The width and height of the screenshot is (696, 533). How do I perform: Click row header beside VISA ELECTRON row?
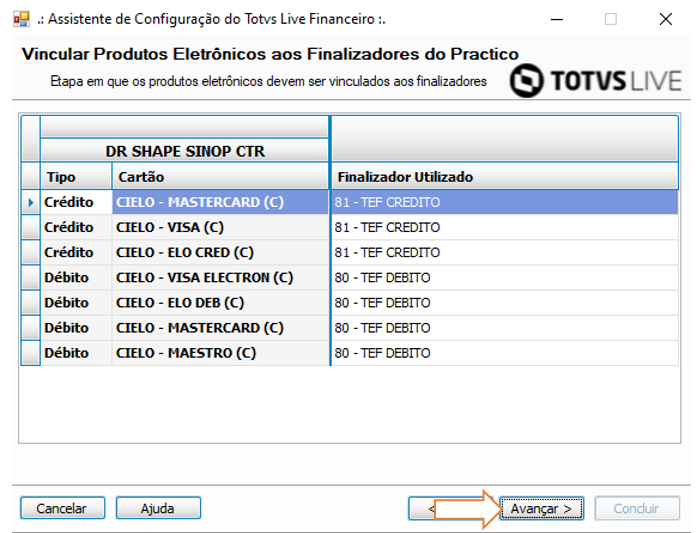pyautogui.click(x=31, y=278)
